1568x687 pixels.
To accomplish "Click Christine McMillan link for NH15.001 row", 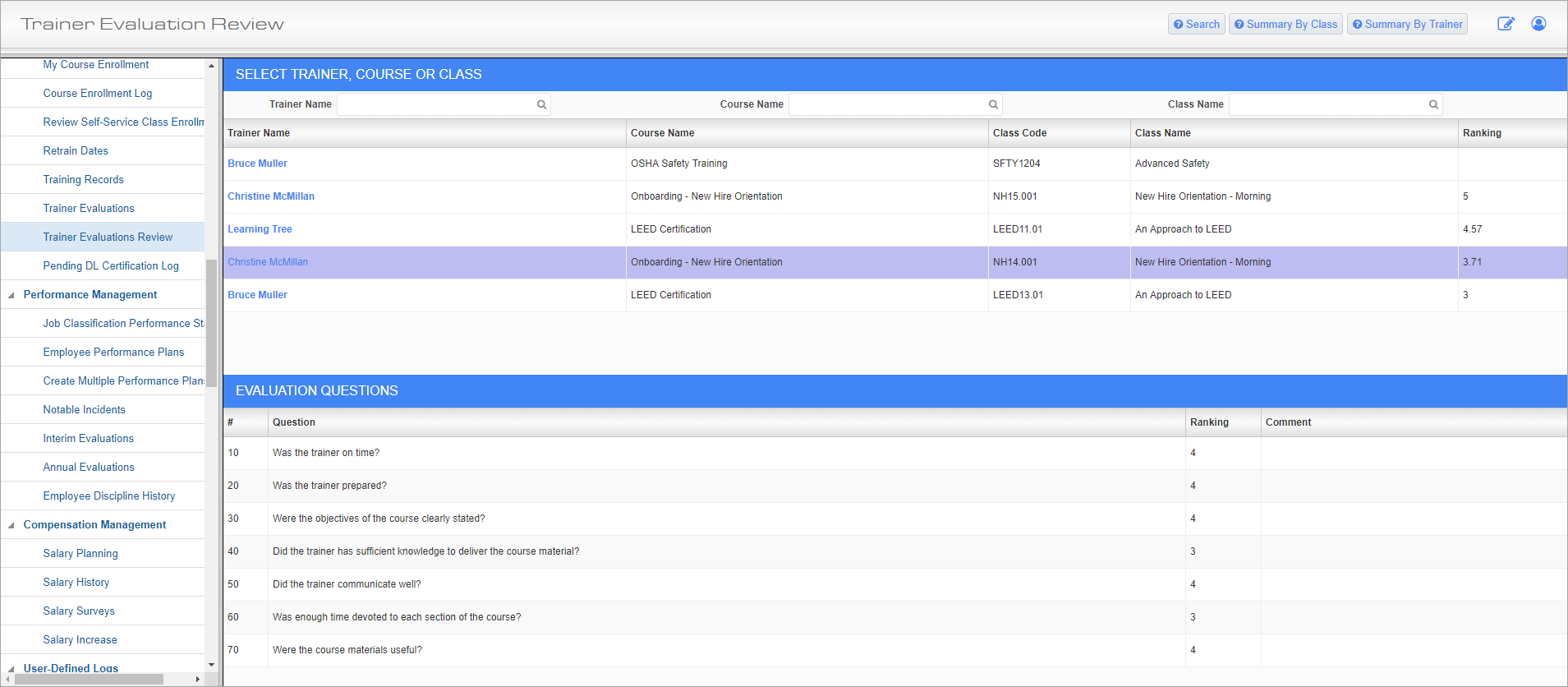I will coord(271,196).
